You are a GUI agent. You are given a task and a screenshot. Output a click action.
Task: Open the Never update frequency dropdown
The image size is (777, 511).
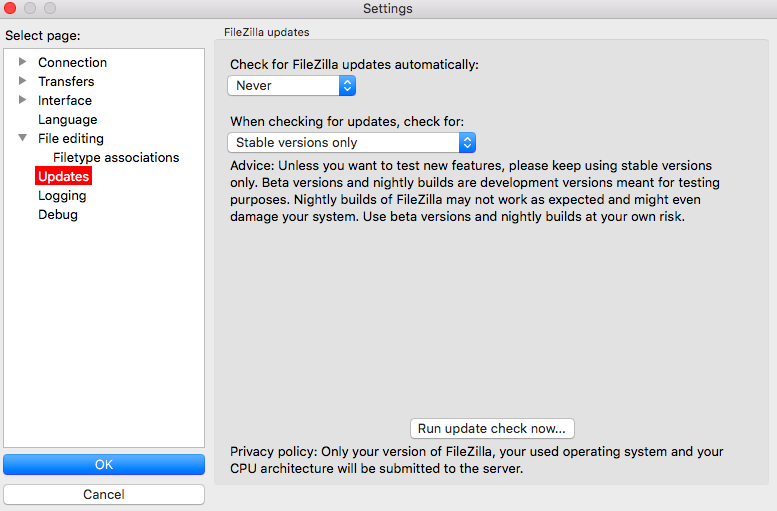(x=291, y=86)
